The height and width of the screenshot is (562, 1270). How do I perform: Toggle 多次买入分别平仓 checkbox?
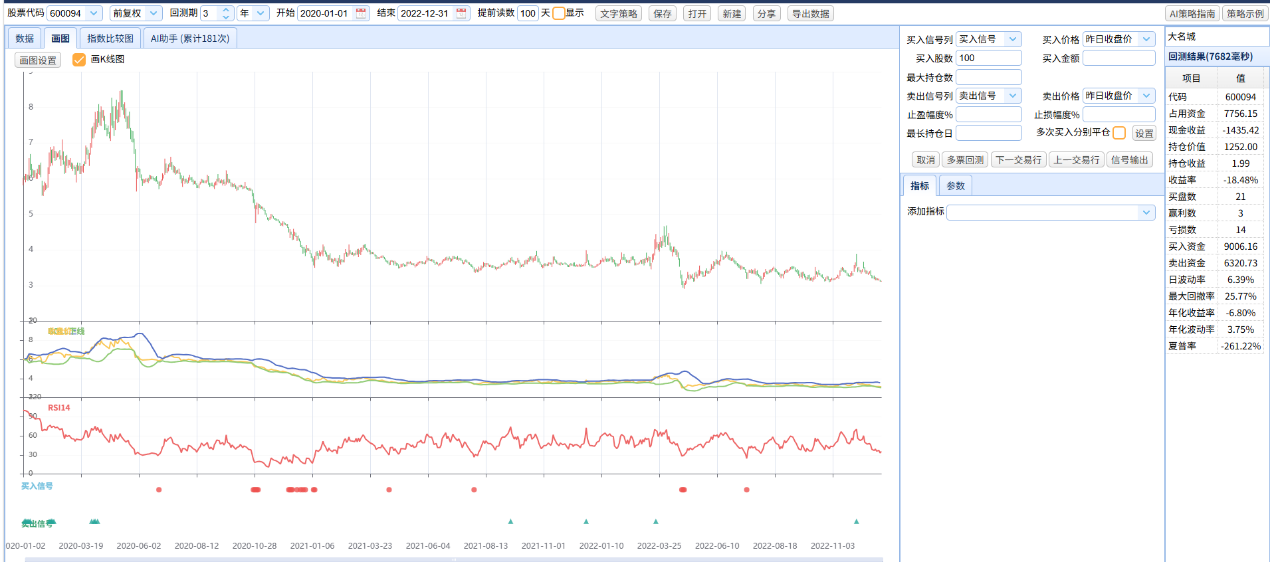pyautogui.click(x=1119, y=133)
